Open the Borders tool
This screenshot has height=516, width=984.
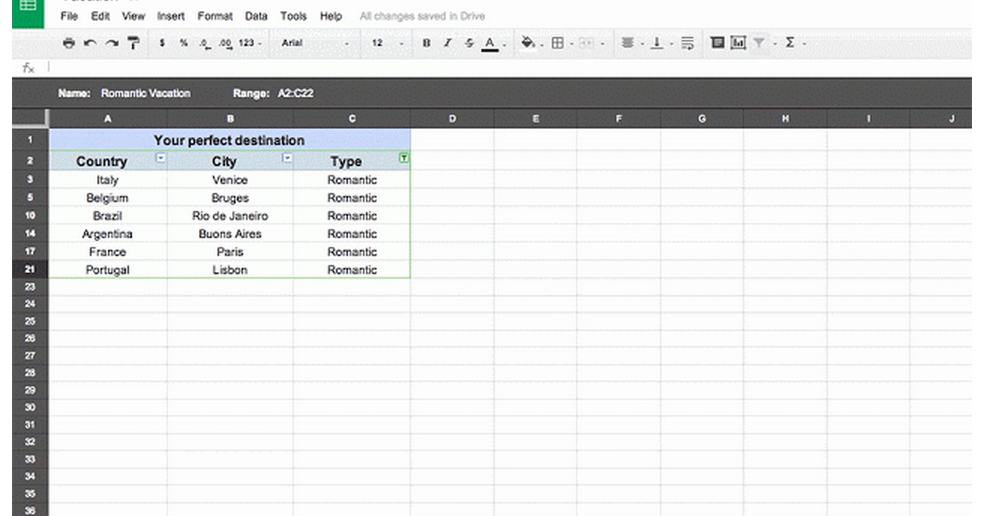(557, 43)
